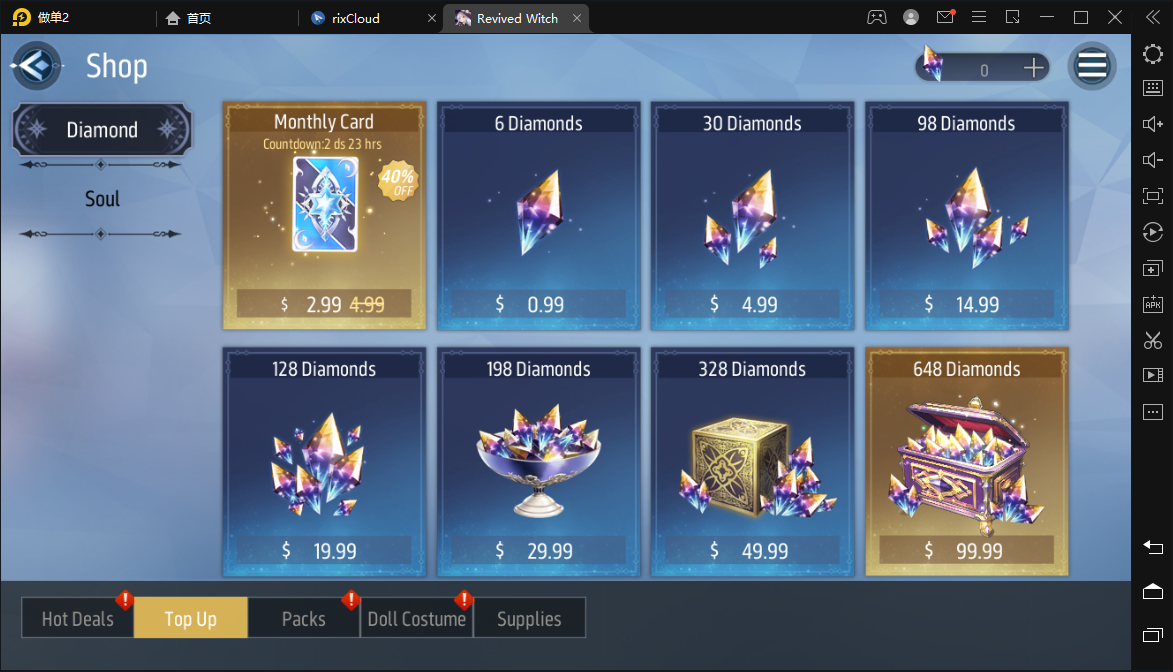Switch to the rixCloud emulator tab
The image size is (1173, 672).
point(355,18)
